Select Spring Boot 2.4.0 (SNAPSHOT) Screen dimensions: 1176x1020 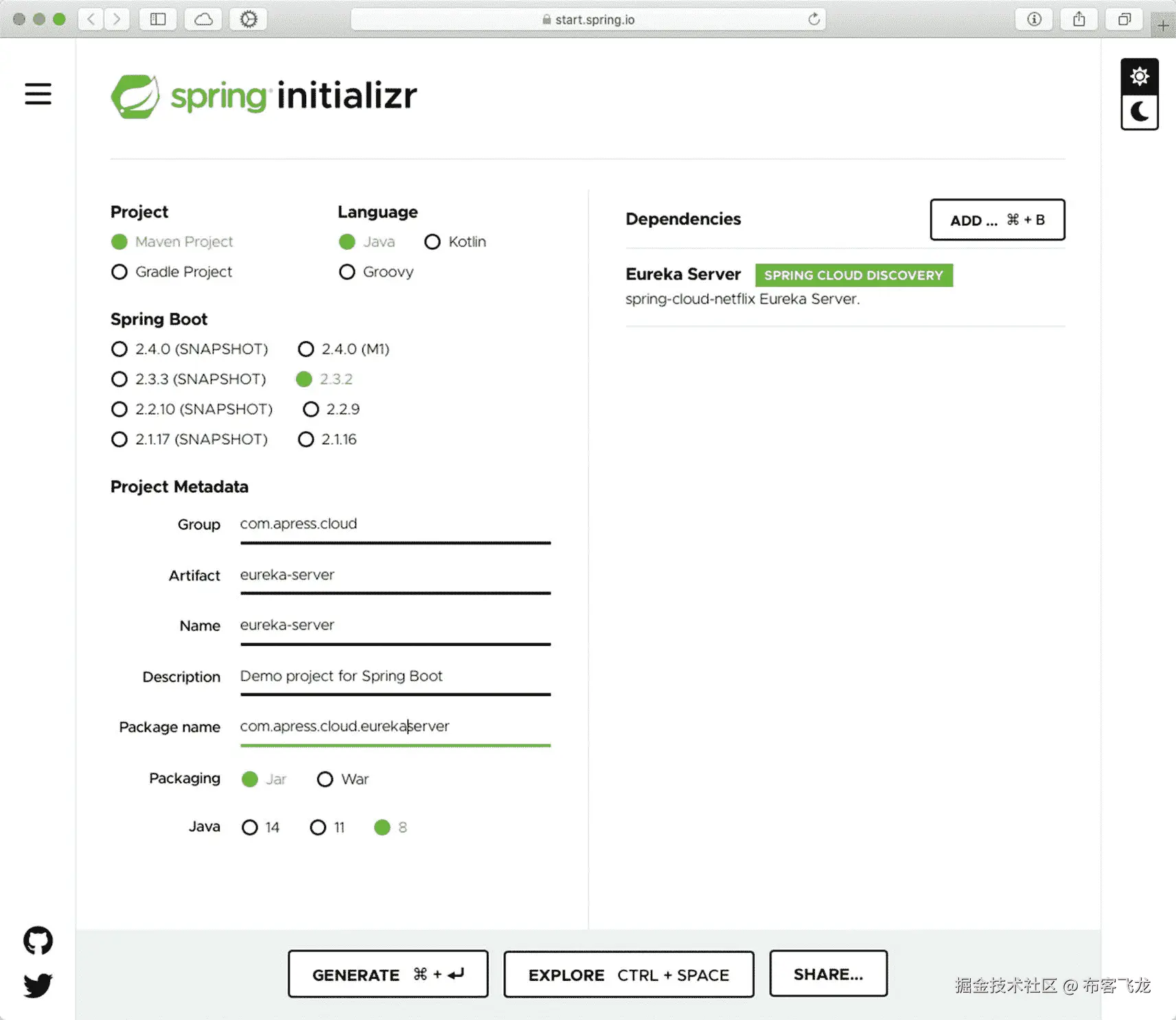coord(189,349)
